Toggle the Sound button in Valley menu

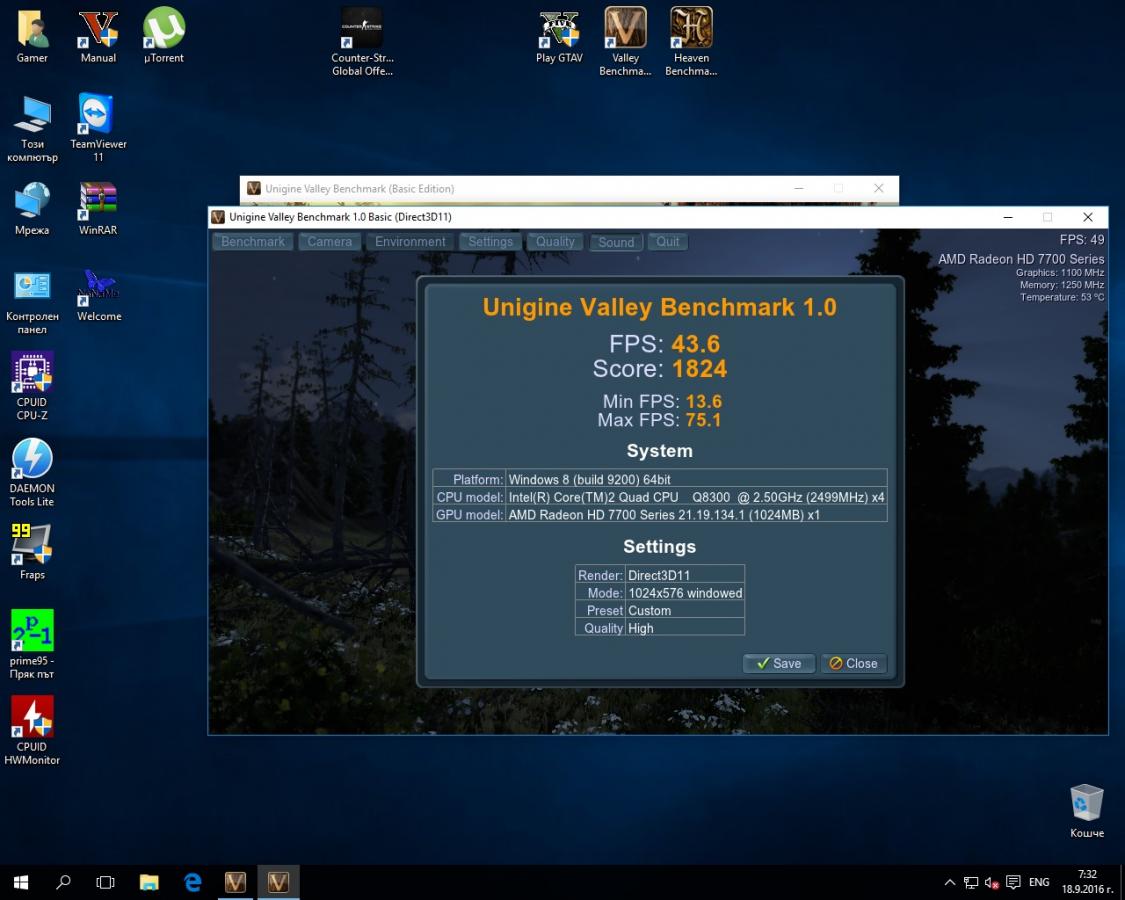[616, 242]
